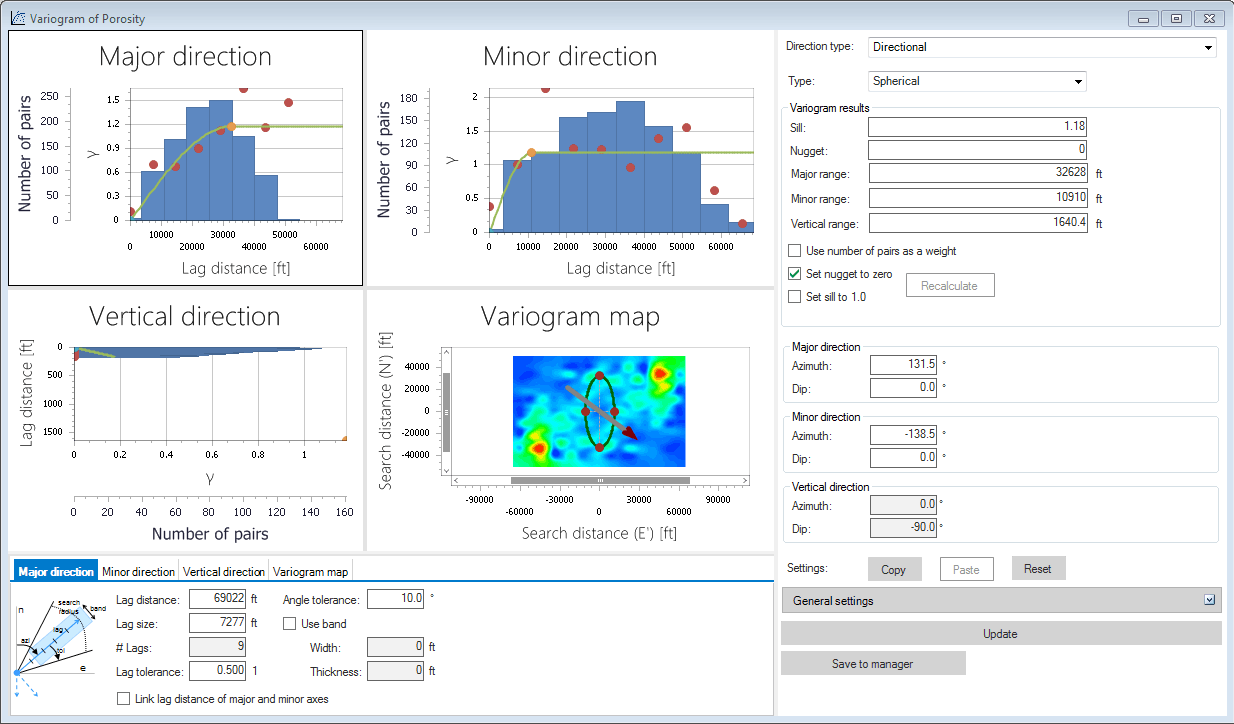Image resolution: width=1234 pixels, height=724 pixels.
Task: Click the Variogram map horizontal scrollbar
Action: [600, 481]
